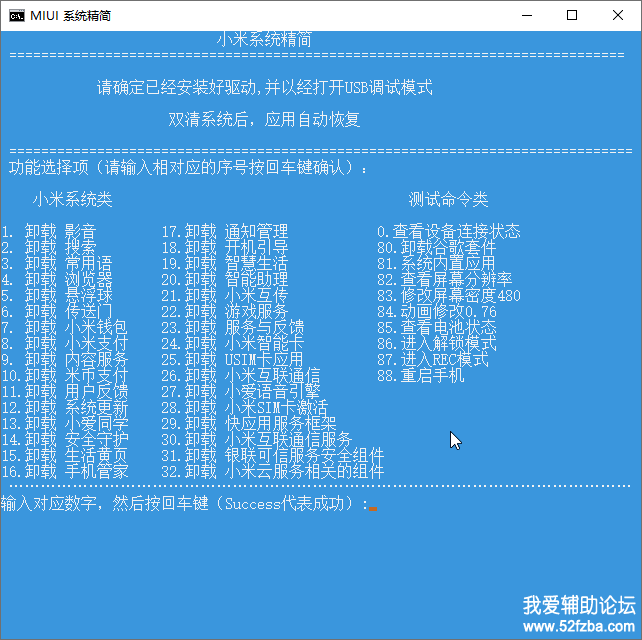Click the window title 'MIUI 系统精简'
This screenshot has width=642, height=640.
[70, 16]
